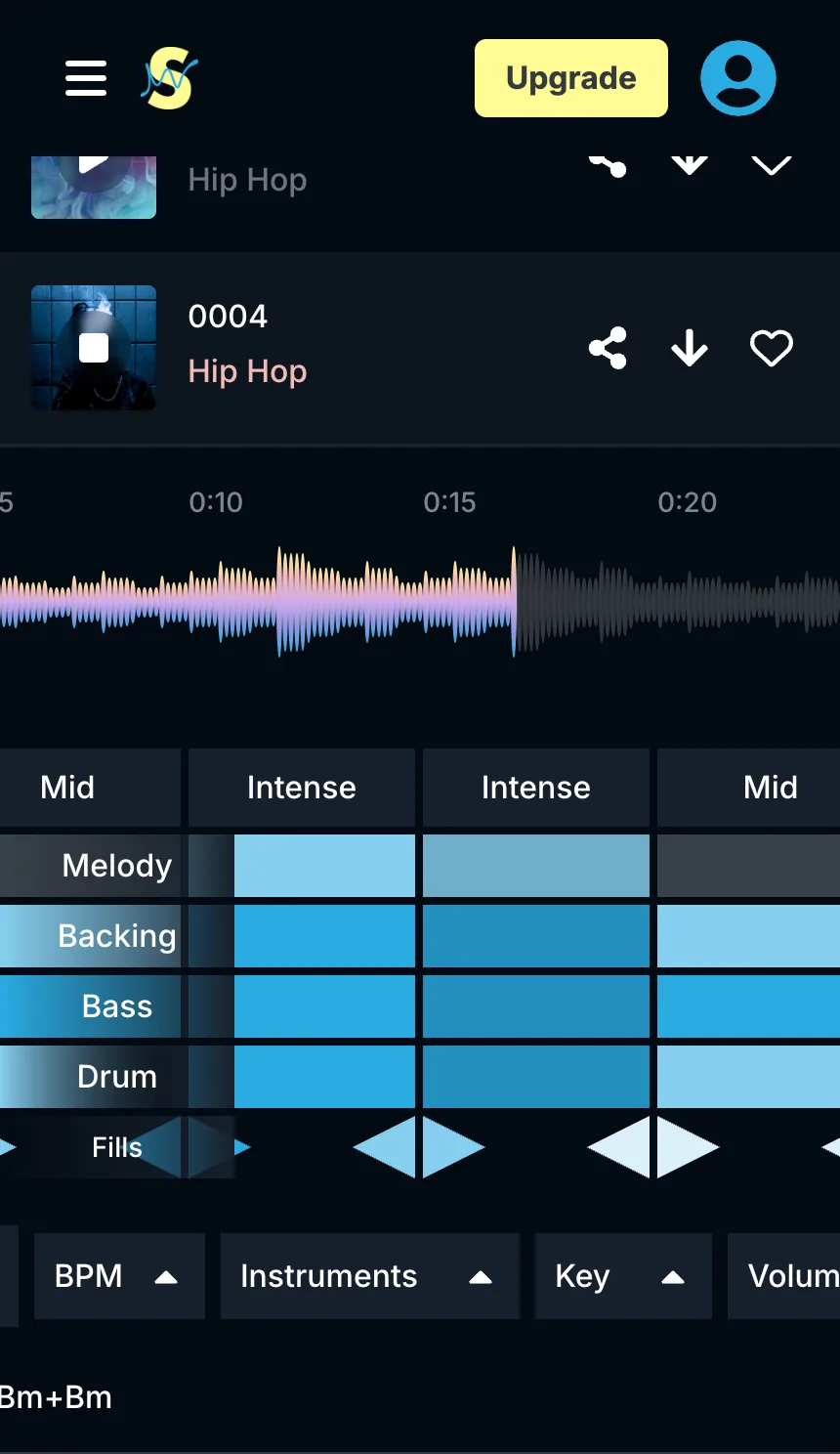Toggle white left fill arrow before right Mid
Image resolution: width=840 pixels, height=1454 pixels.
(x=618, y=1147)
